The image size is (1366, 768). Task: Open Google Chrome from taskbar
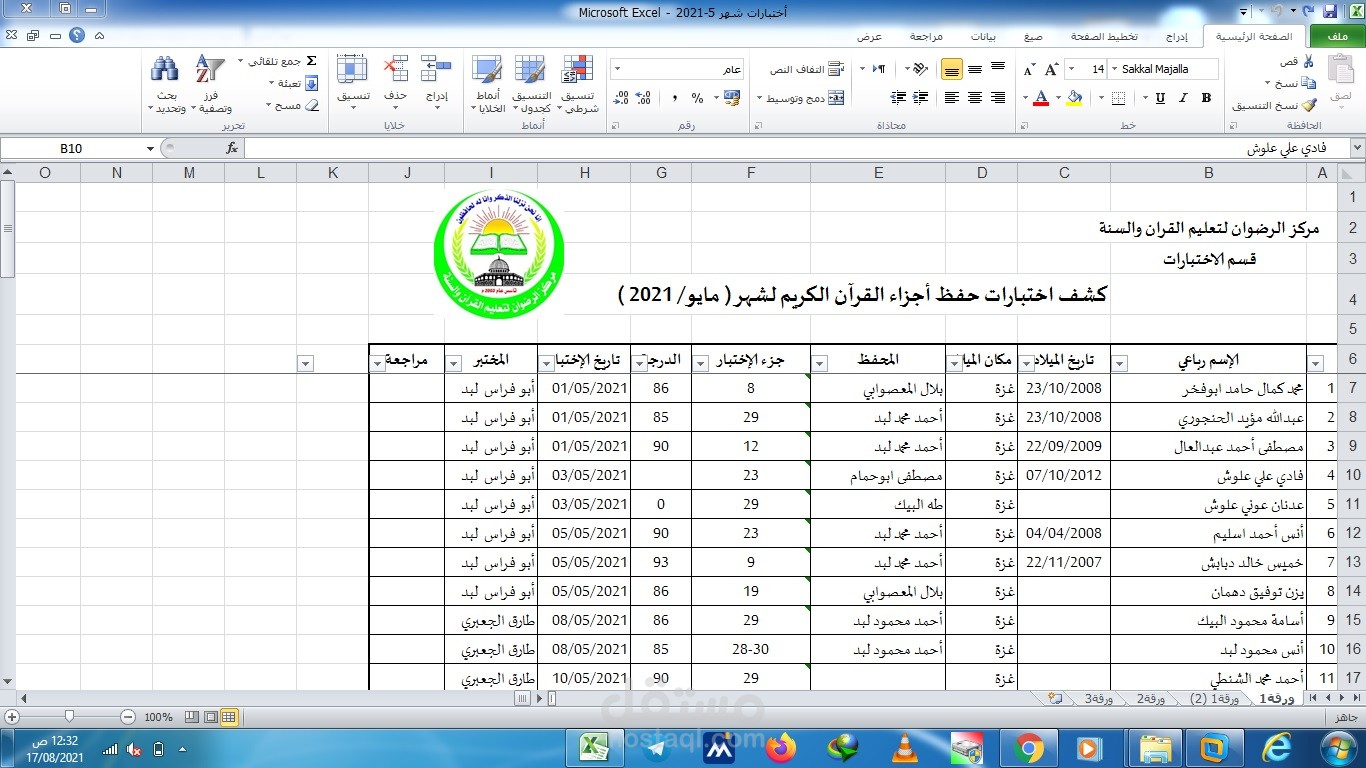point(1028,747)
